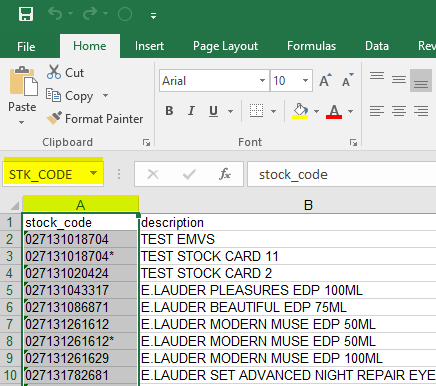
Task: Click Top Align icon
Action: coord(377,76)
